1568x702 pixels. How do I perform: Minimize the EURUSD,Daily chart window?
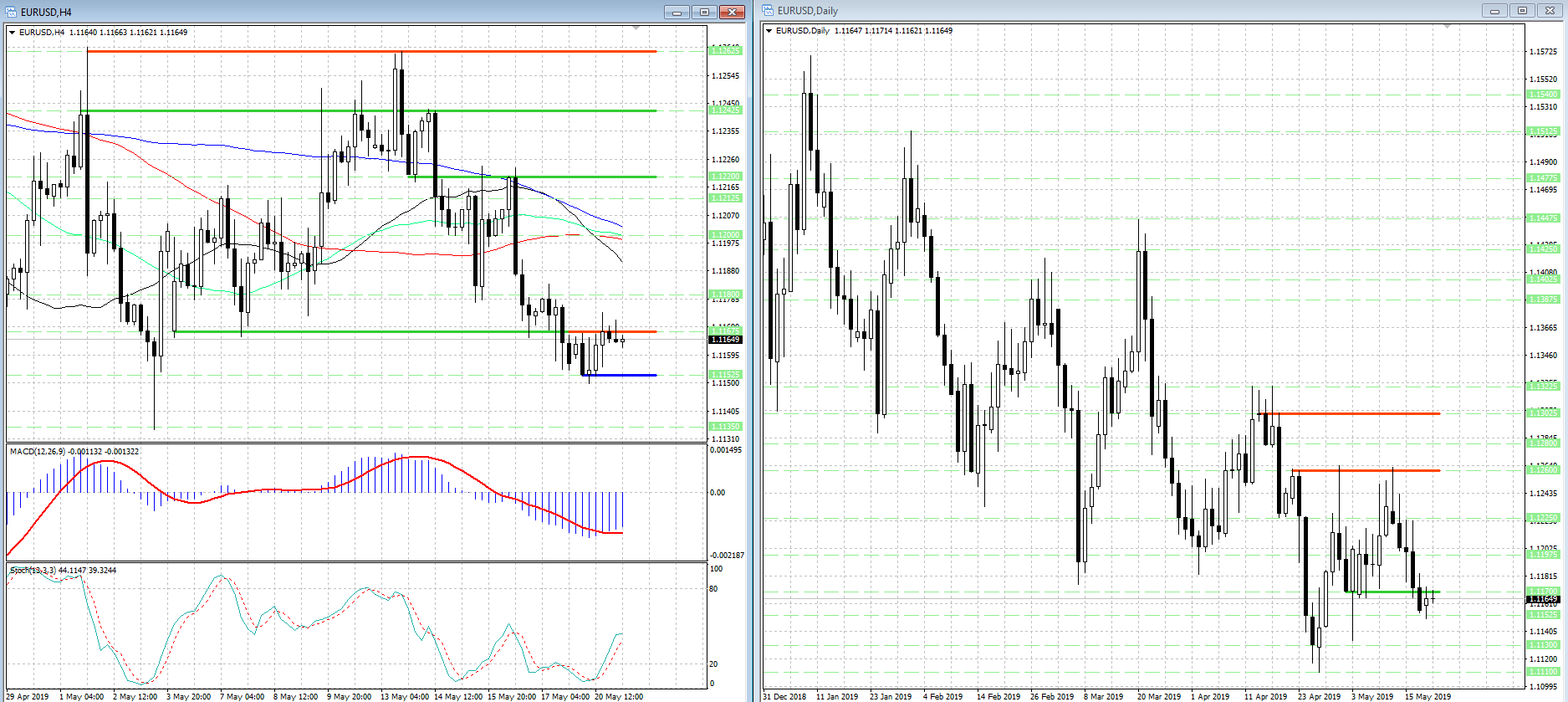coord(1494,11)
